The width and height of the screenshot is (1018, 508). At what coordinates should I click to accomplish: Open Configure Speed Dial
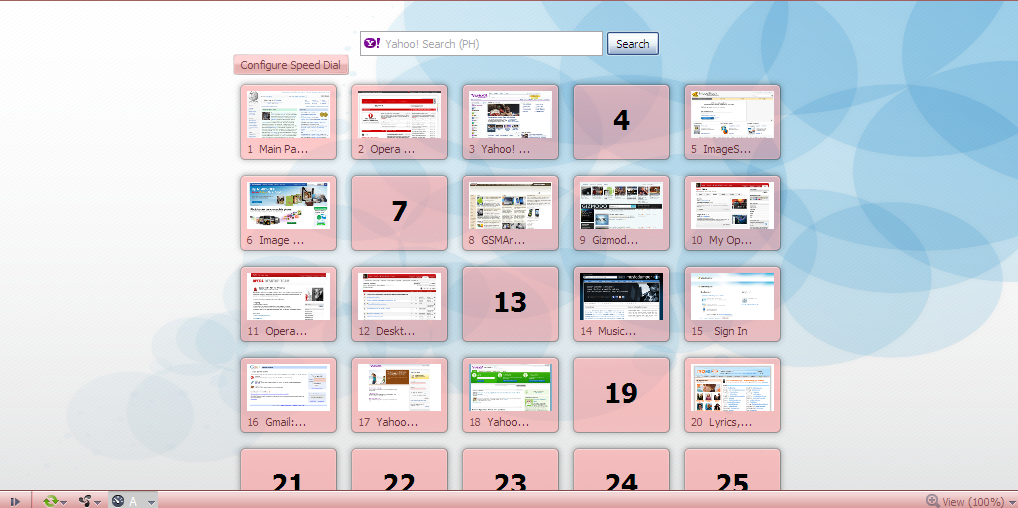point(290,65)
